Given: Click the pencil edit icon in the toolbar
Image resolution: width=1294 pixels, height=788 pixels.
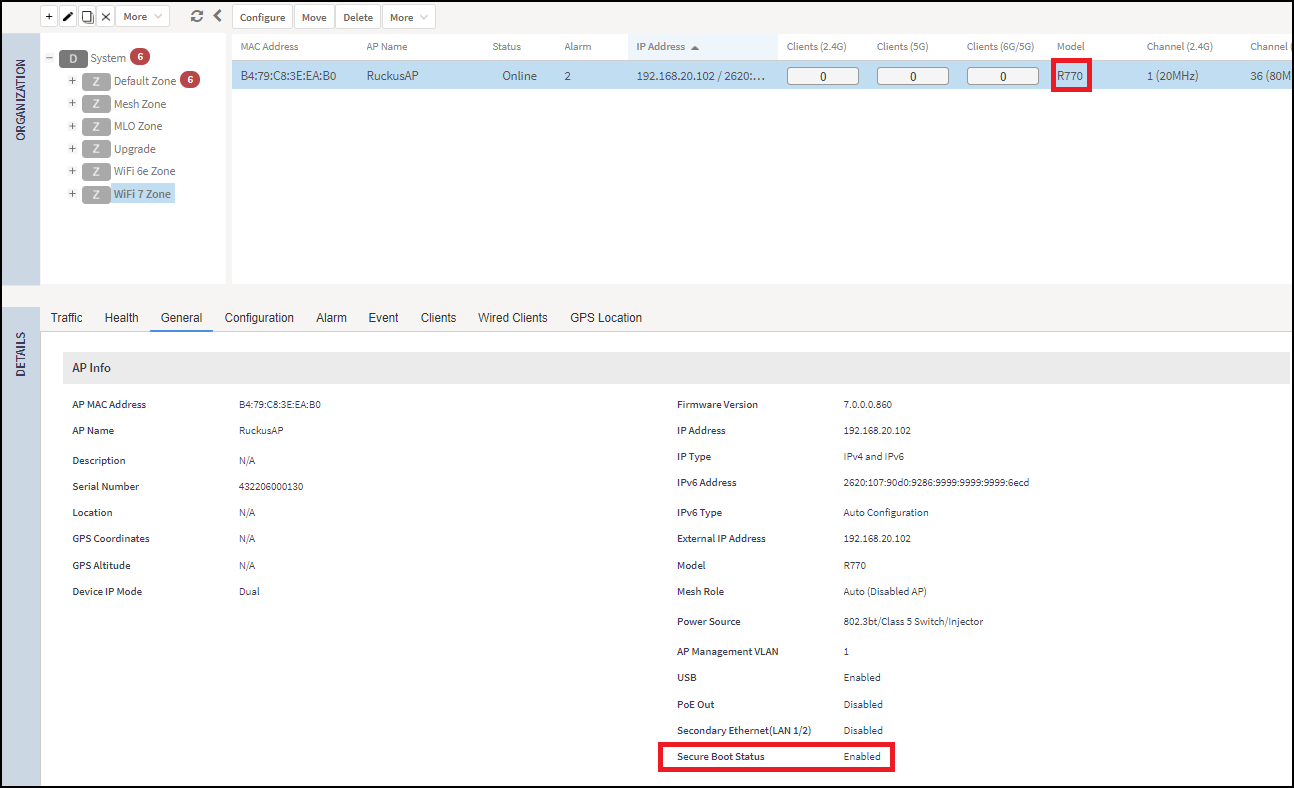Looking at the screenshot, I should pyautogui.click(x=68, y=17).
